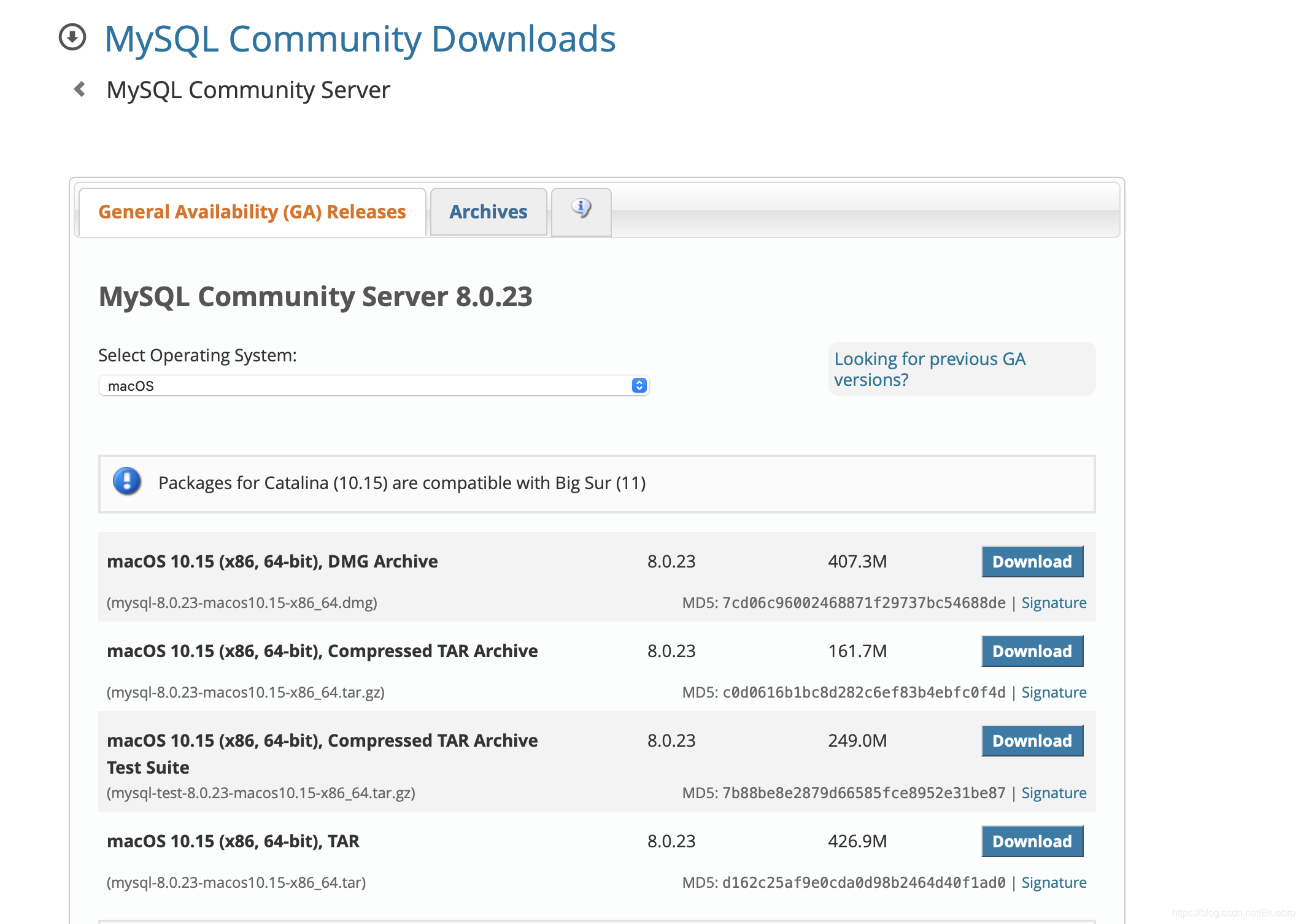Click the filename mysql-8.0.23-macos10.15-x86_64.tar

[x=236, y=882]
